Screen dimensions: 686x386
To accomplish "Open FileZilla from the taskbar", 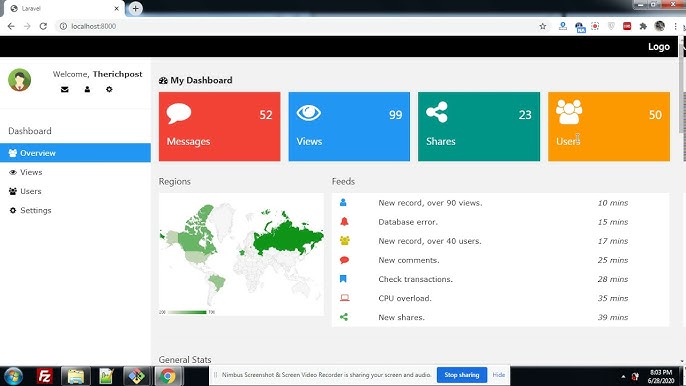I will click(45, 376).
